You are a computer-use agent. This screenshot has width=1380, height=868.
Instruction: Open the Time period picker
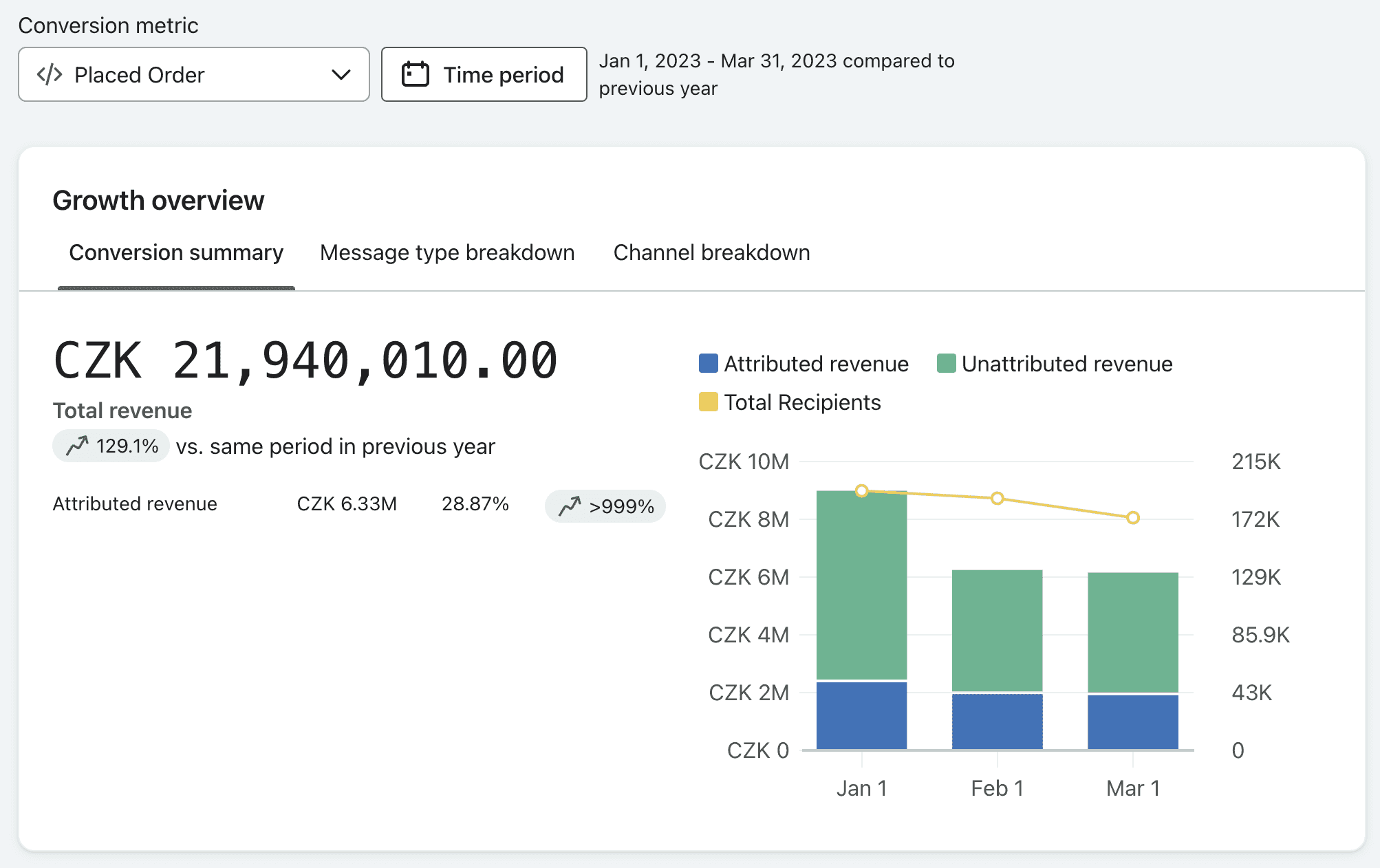tap(484, 74)
